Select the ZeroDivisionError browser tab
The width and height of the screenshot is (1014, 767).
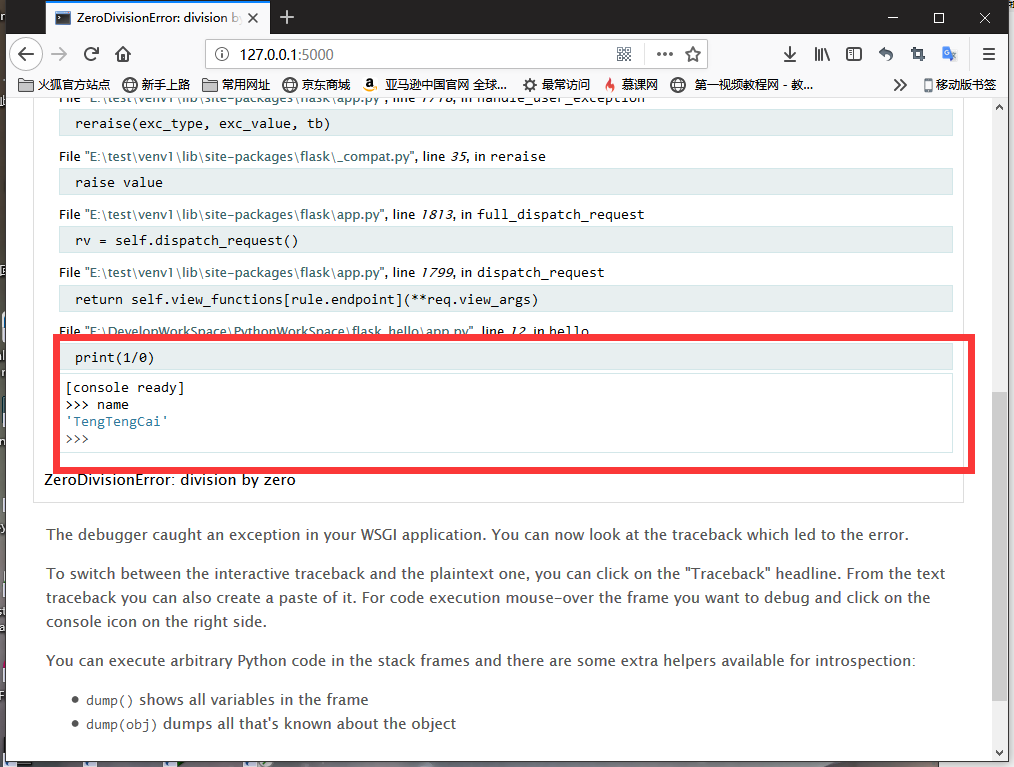(157, 17)
